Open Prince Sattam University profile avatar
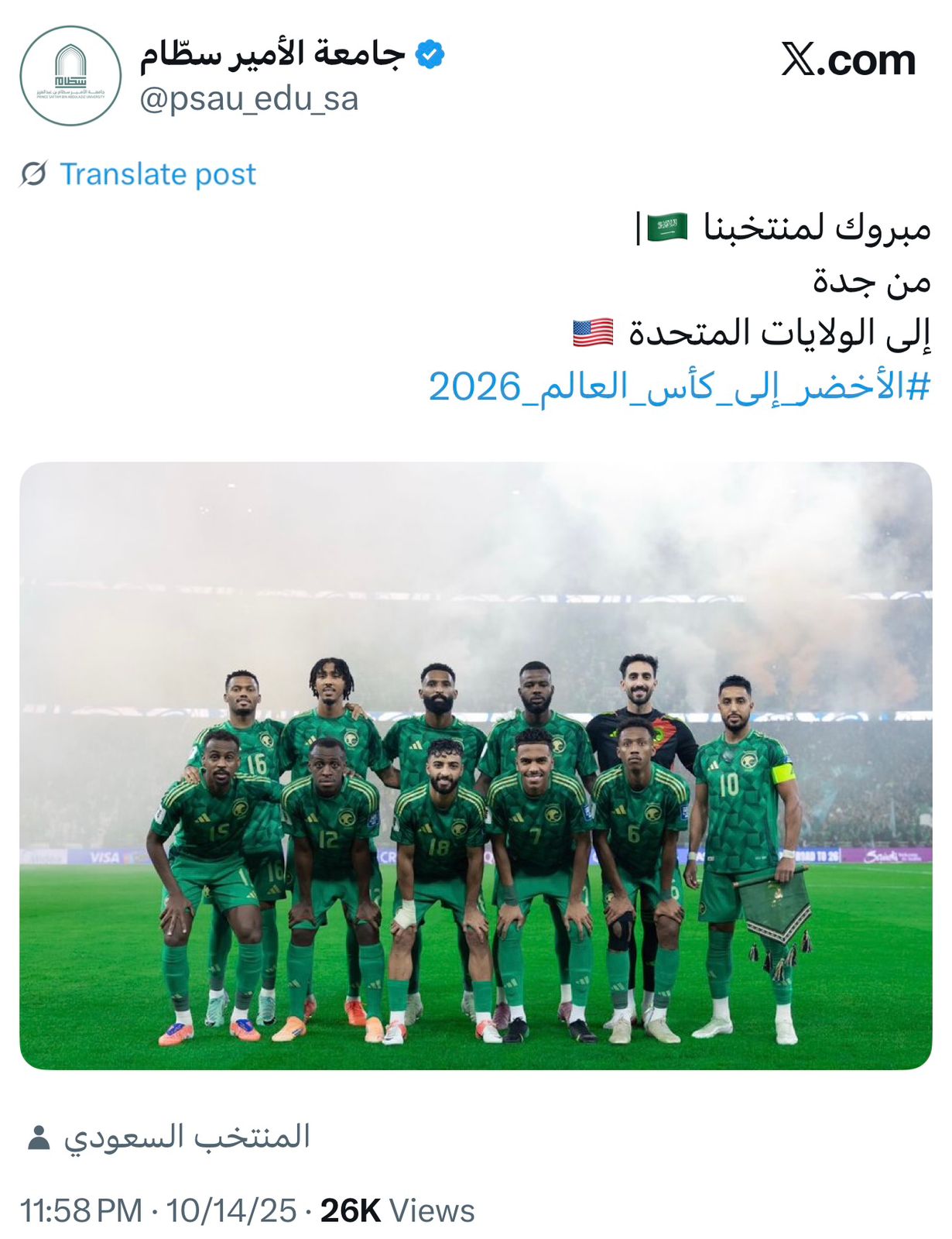Image resolution: width=952 pixels, height=1239 pixels. tap(70, 75)
